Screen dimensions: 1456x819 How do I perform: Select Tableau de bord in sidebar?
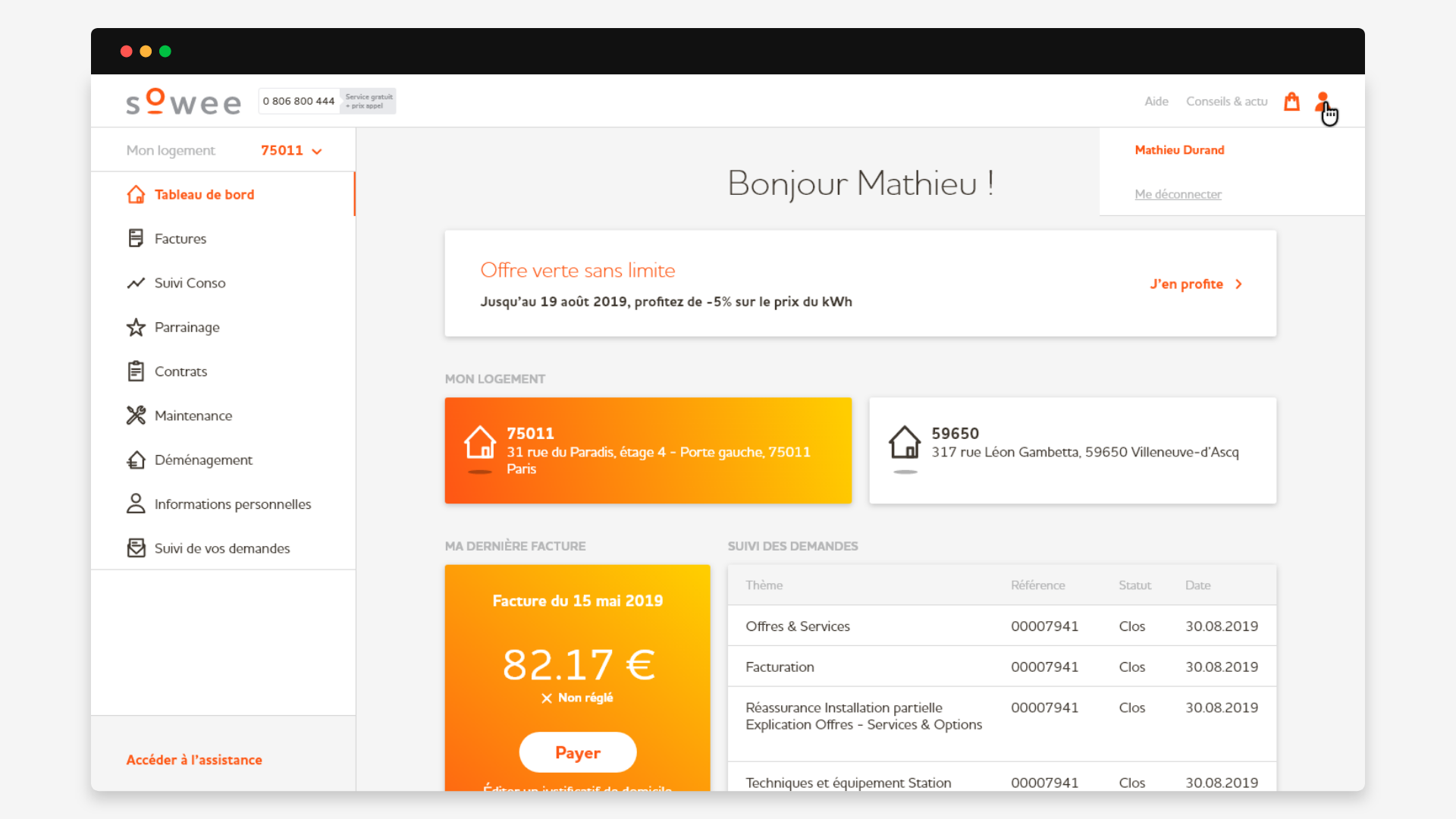[204, 195]
